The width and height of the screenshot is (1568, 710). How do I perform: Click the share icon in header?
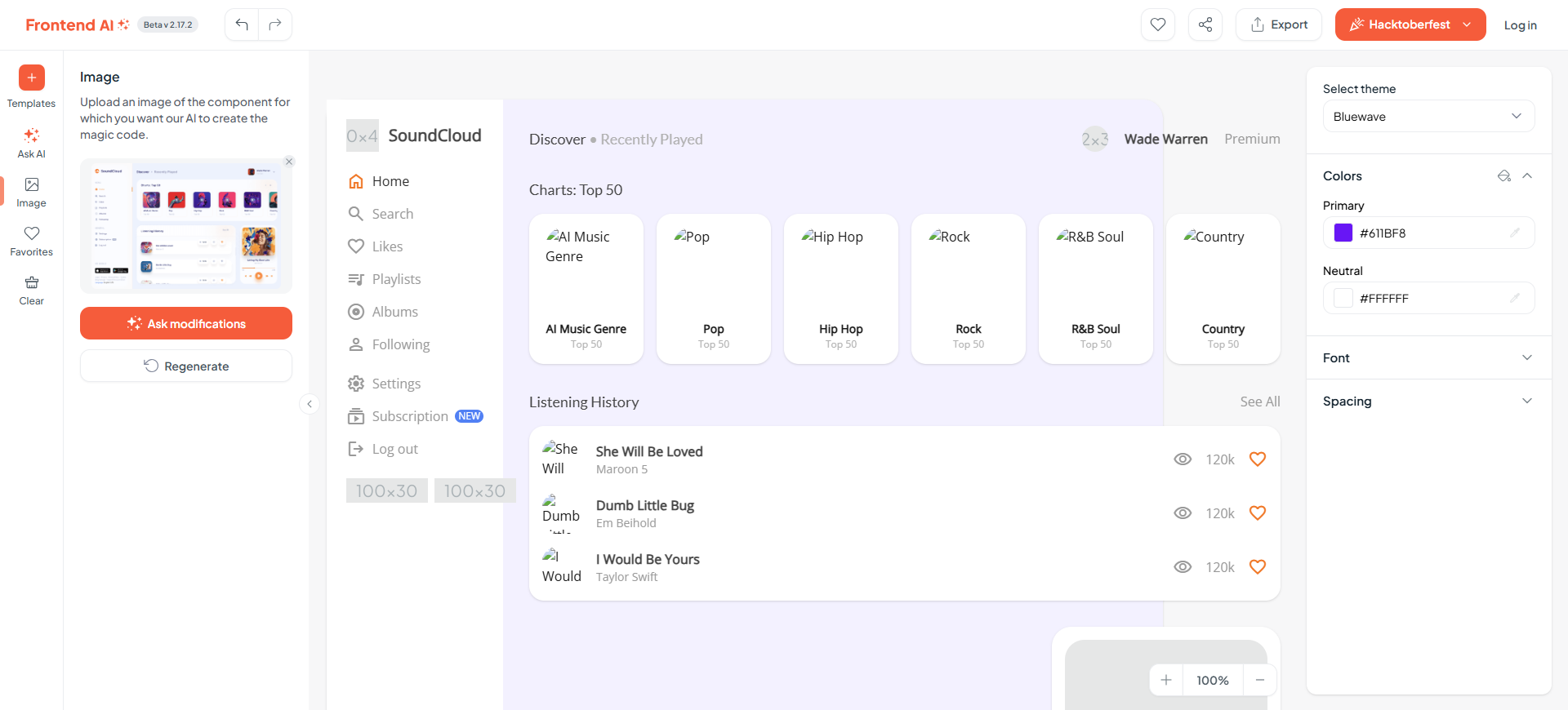(1205, 24)
